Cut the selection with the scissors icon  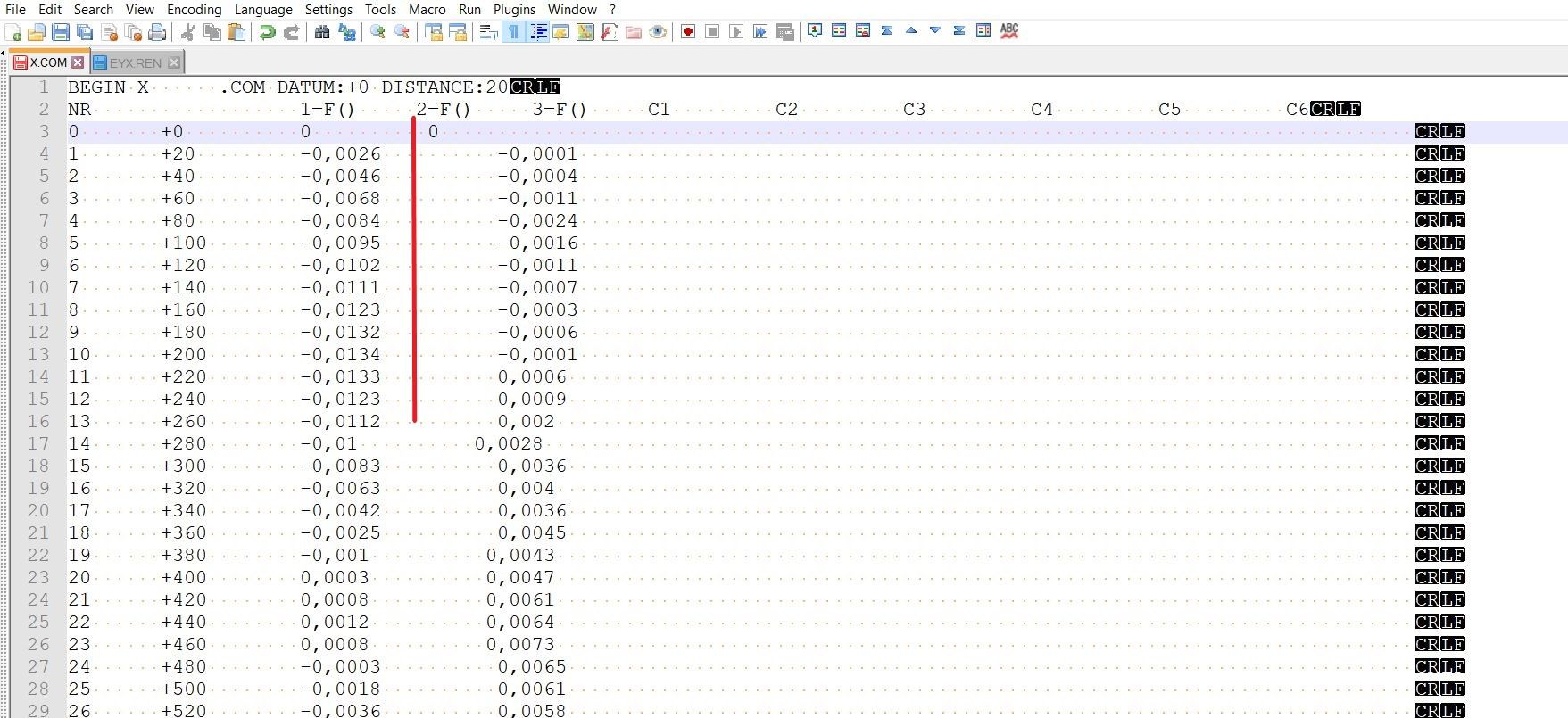click(188, 33)
